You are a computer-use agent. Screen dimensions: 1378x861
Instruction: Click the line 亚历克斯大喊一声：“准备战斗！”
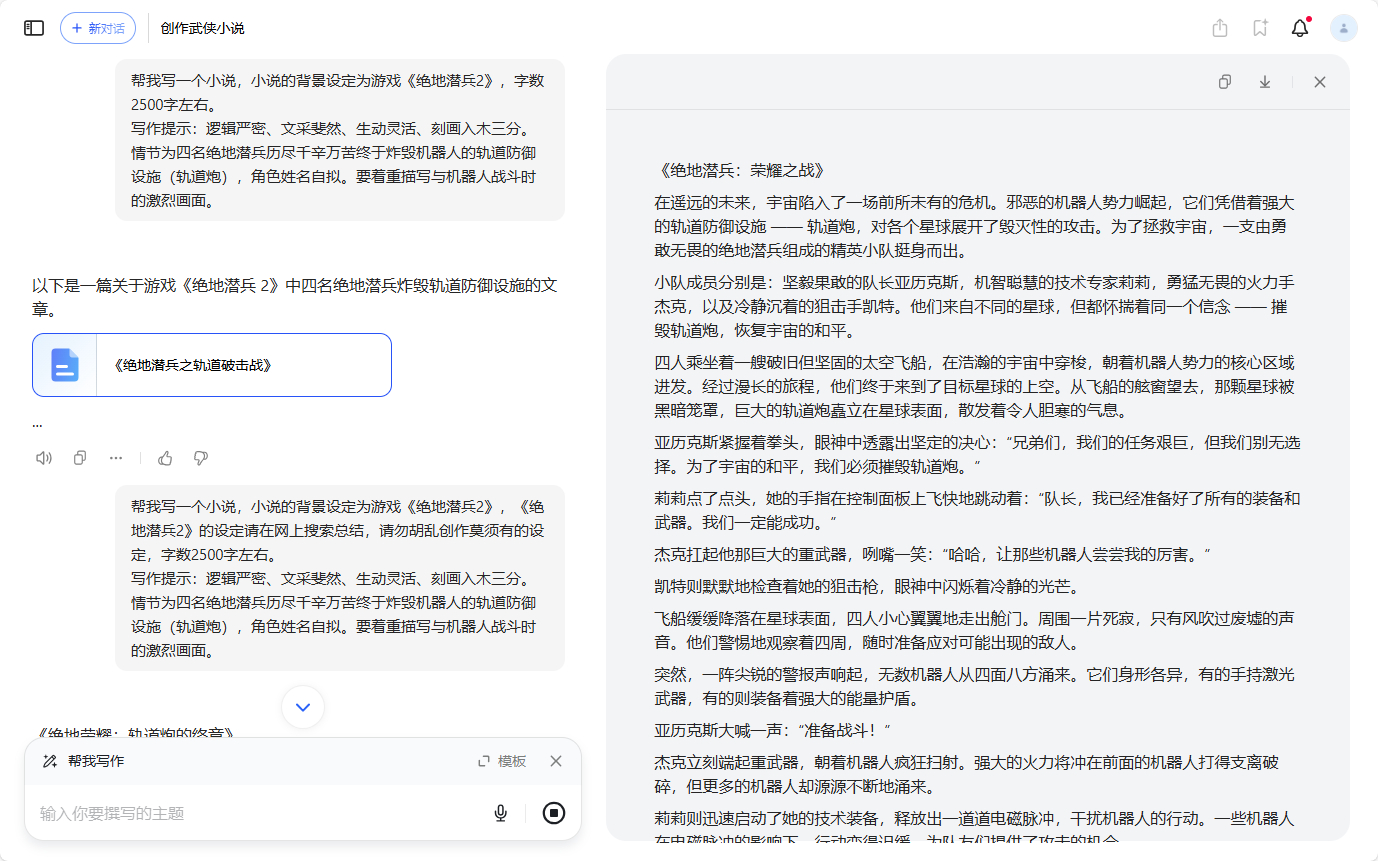tap(772, 729)
